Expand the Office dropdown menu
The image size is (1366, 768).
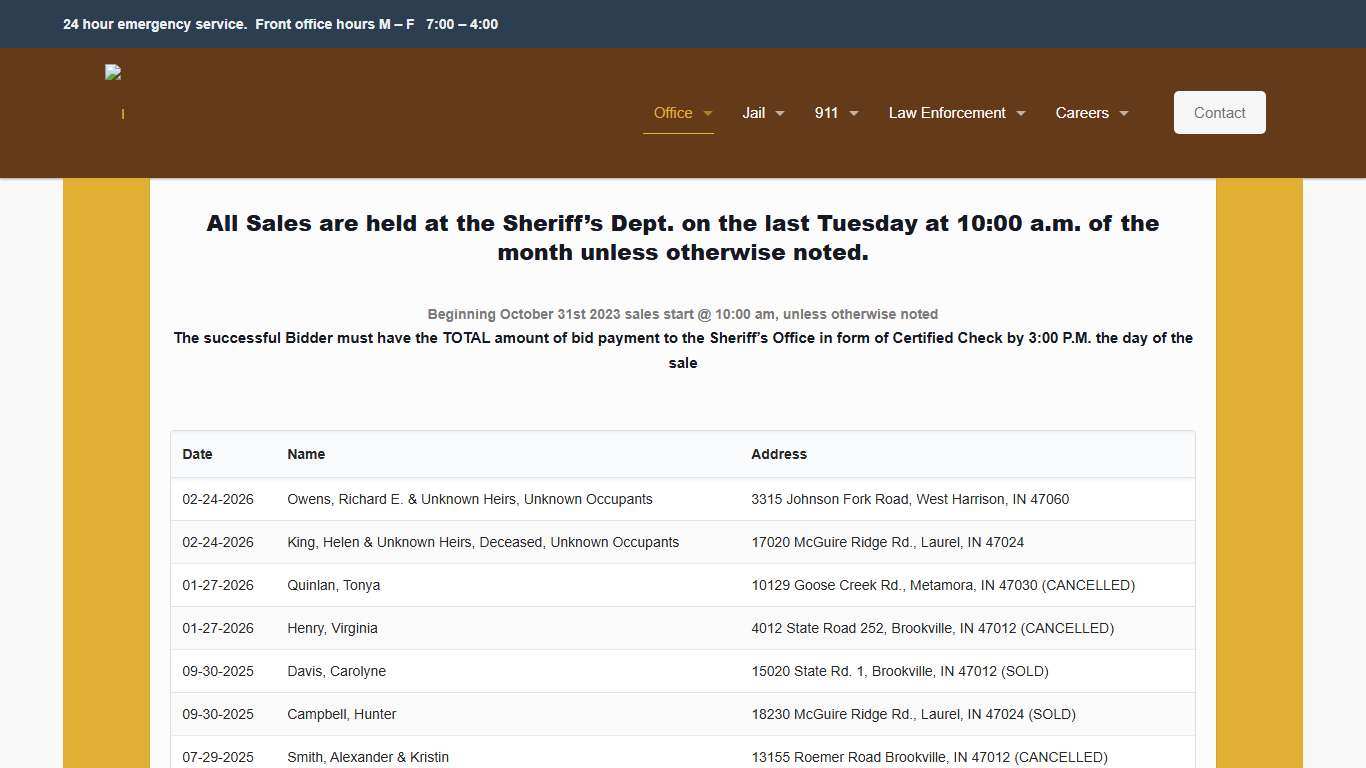click(x=709, y=113)
